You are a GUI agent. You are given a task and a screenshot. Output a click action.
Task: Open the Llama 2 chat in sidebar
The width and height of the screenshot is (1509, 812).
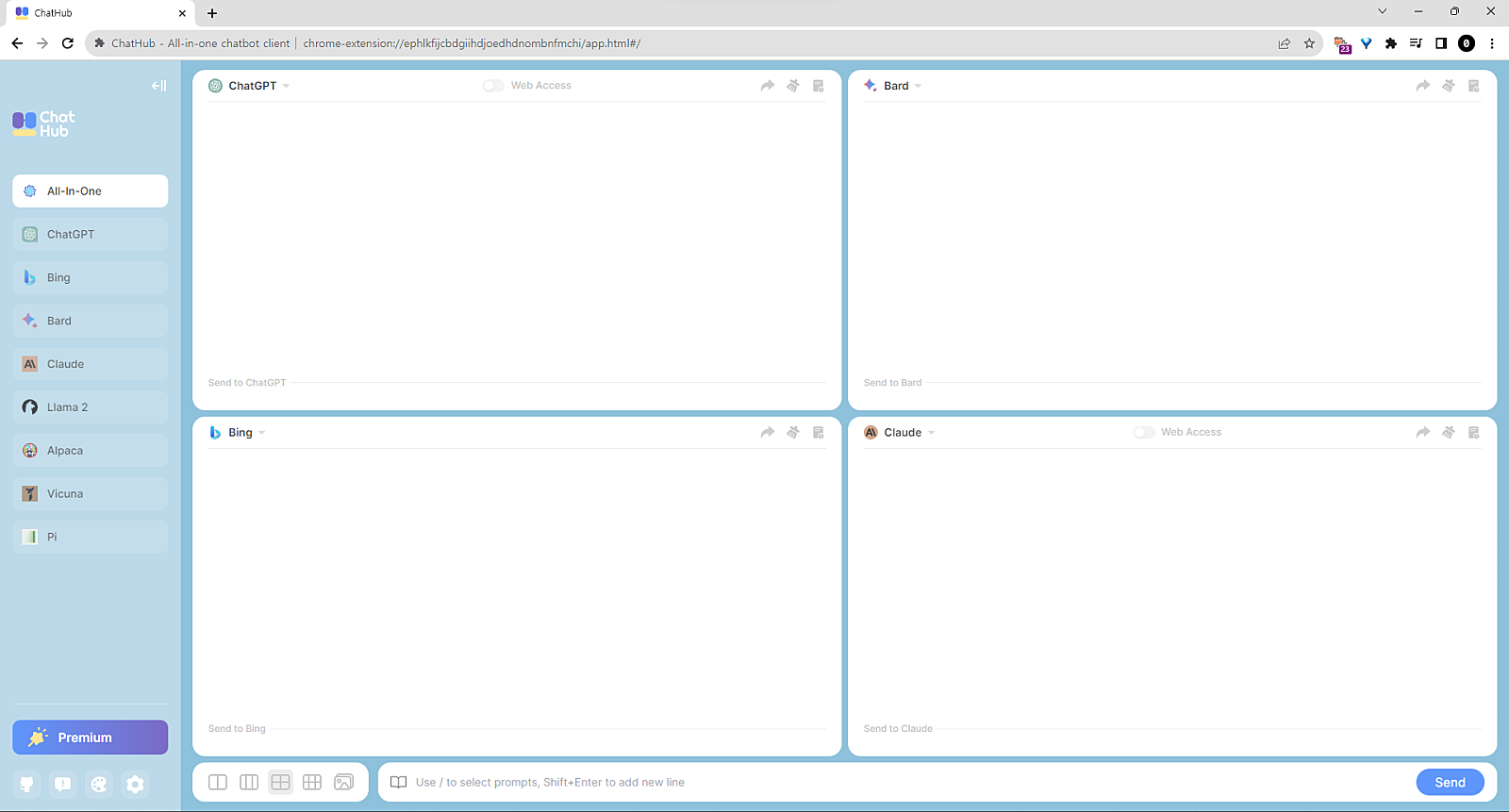[91, 407]
